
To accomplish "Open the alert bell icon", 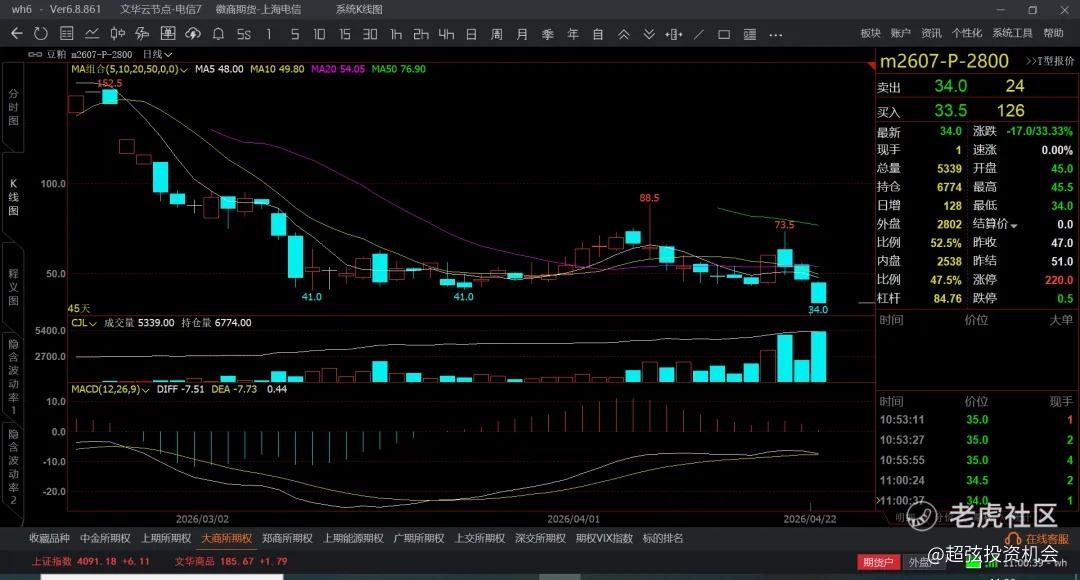I will click(x=218, y=34).
